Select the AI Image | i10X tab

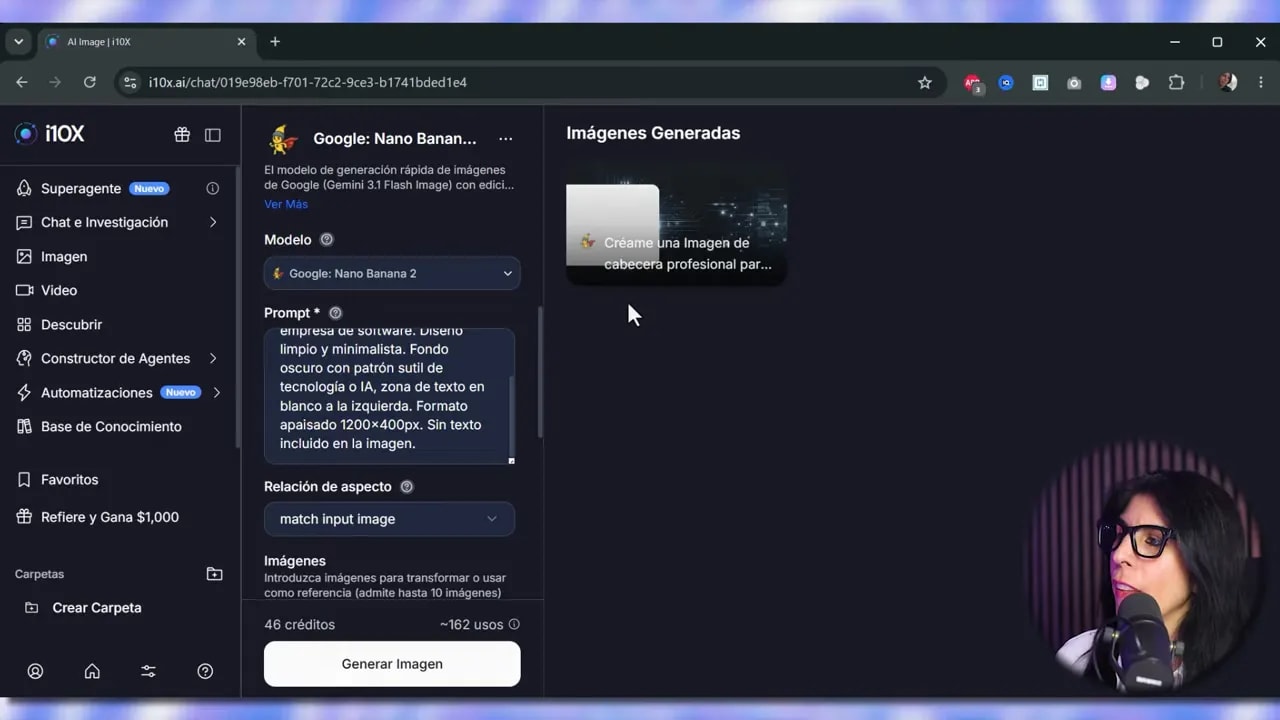point(146,42)
